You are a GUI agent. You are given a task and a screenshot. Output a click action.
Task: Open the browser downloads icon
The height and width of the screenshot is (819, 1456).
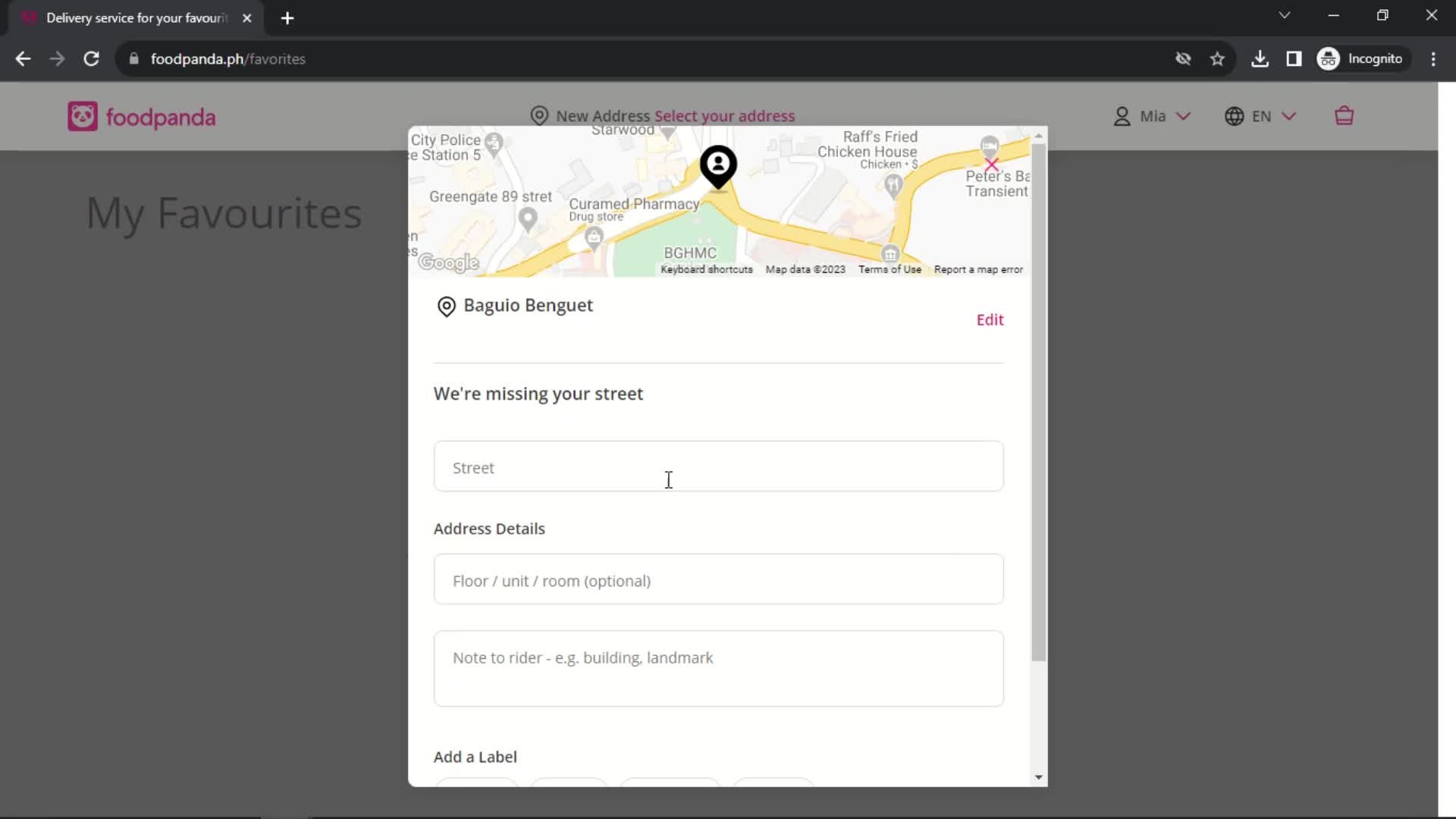click(1260, 58)
